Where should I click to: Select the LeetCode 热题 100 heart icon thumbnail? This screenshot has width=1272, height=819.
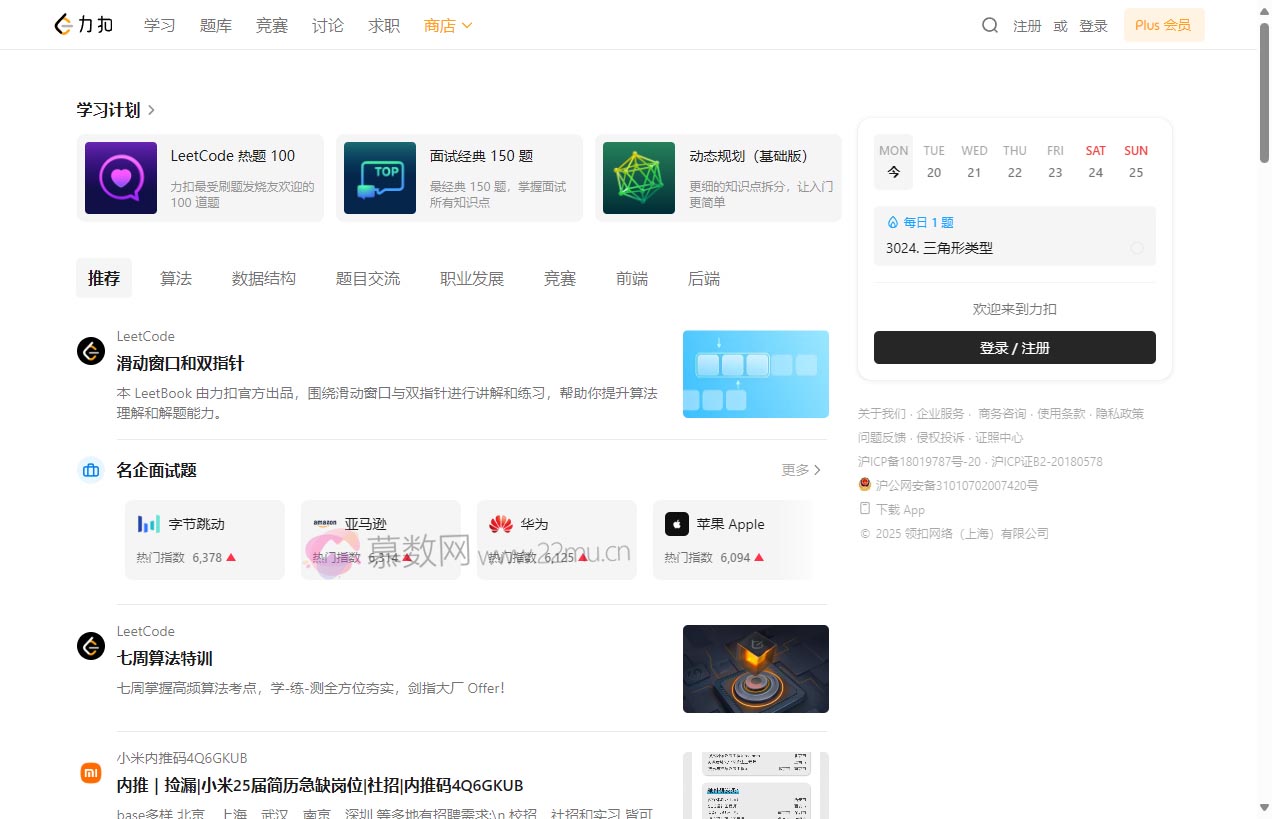click(120, 177)
